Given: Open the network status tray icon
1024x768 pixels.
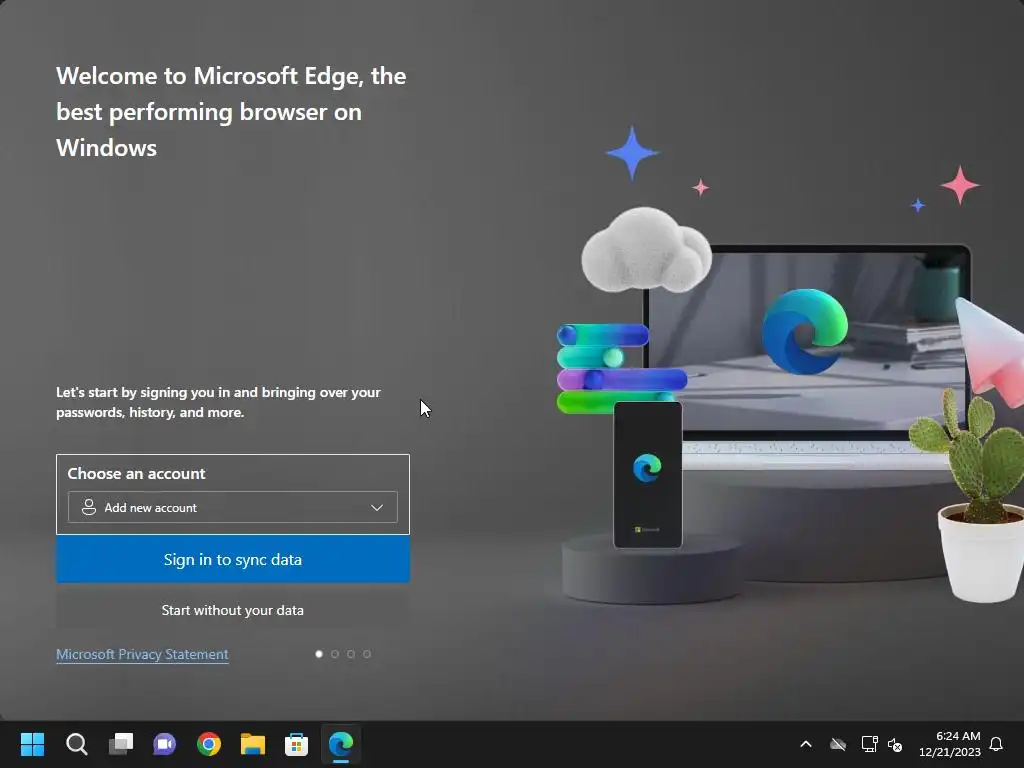Looking at the screenshot, I should click(869, 744).
